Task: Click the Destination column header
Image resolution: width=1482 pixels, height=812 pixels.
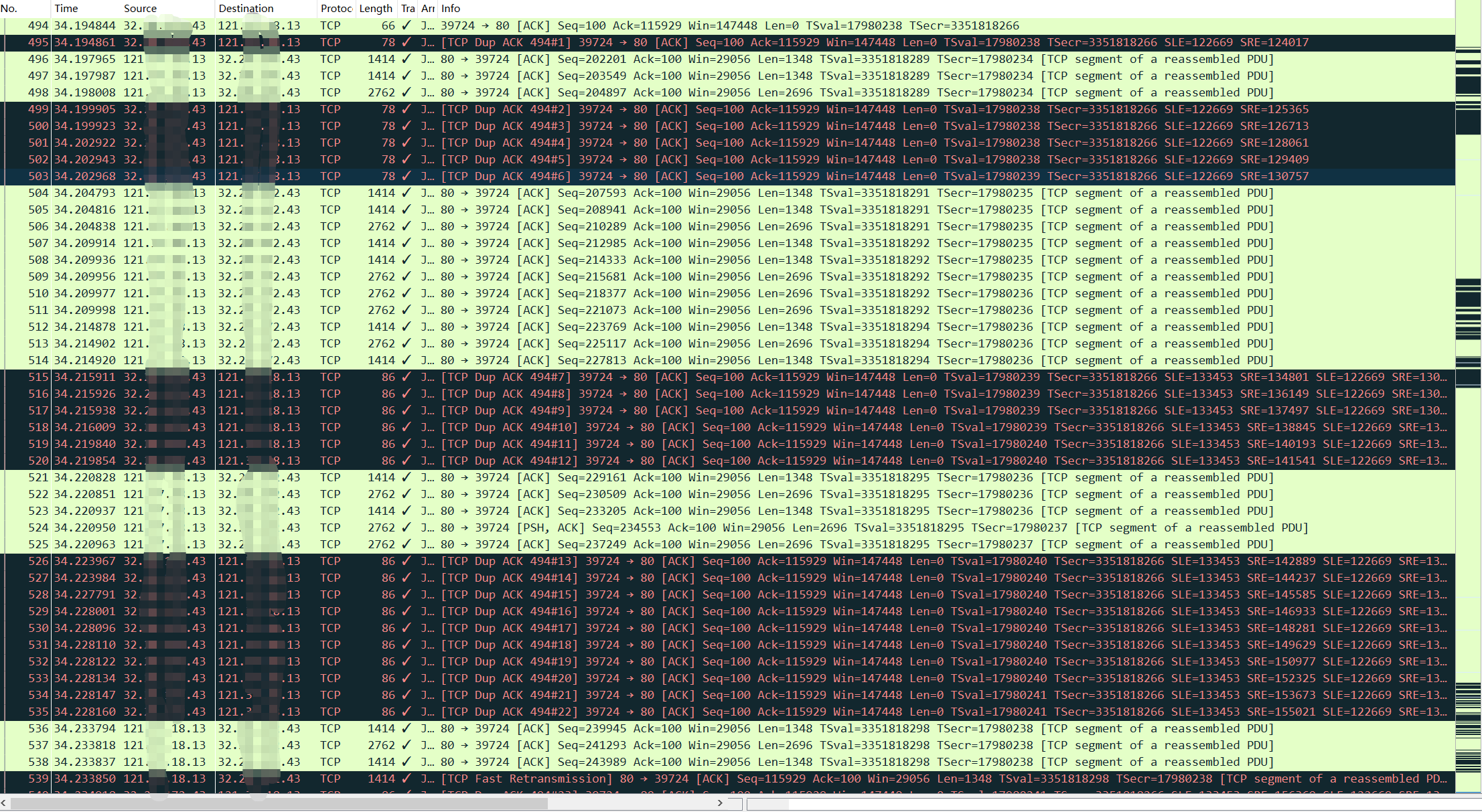Action: click(246, 8)
